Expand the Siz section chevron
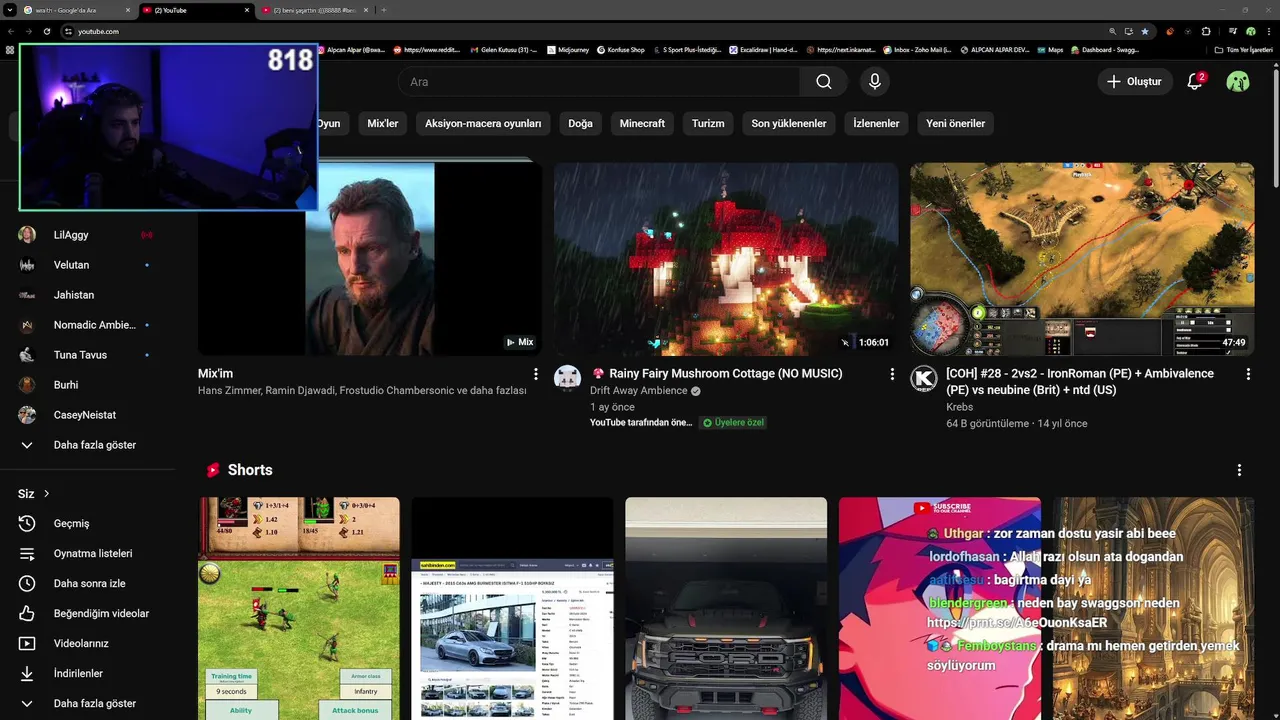1280x720 pixels. [x=46, y=494]
